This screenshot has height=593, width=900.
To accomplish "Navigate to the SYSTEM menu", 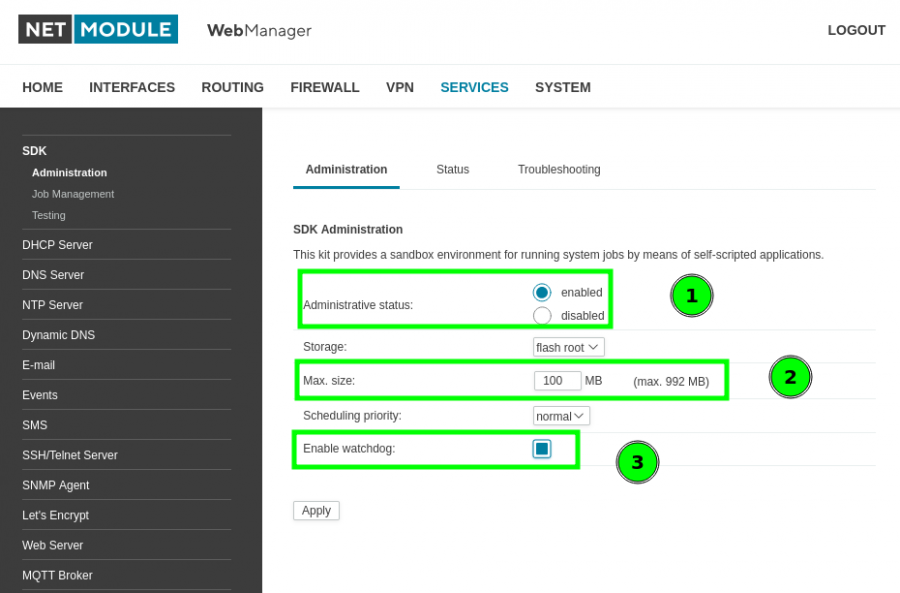I will [x=563, y=87].
